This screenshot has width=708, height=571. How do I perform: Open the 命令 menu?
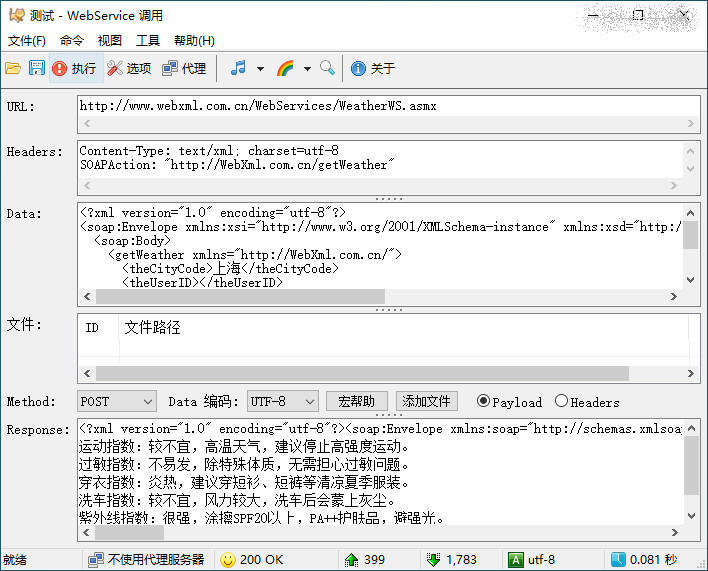point(72,41)
